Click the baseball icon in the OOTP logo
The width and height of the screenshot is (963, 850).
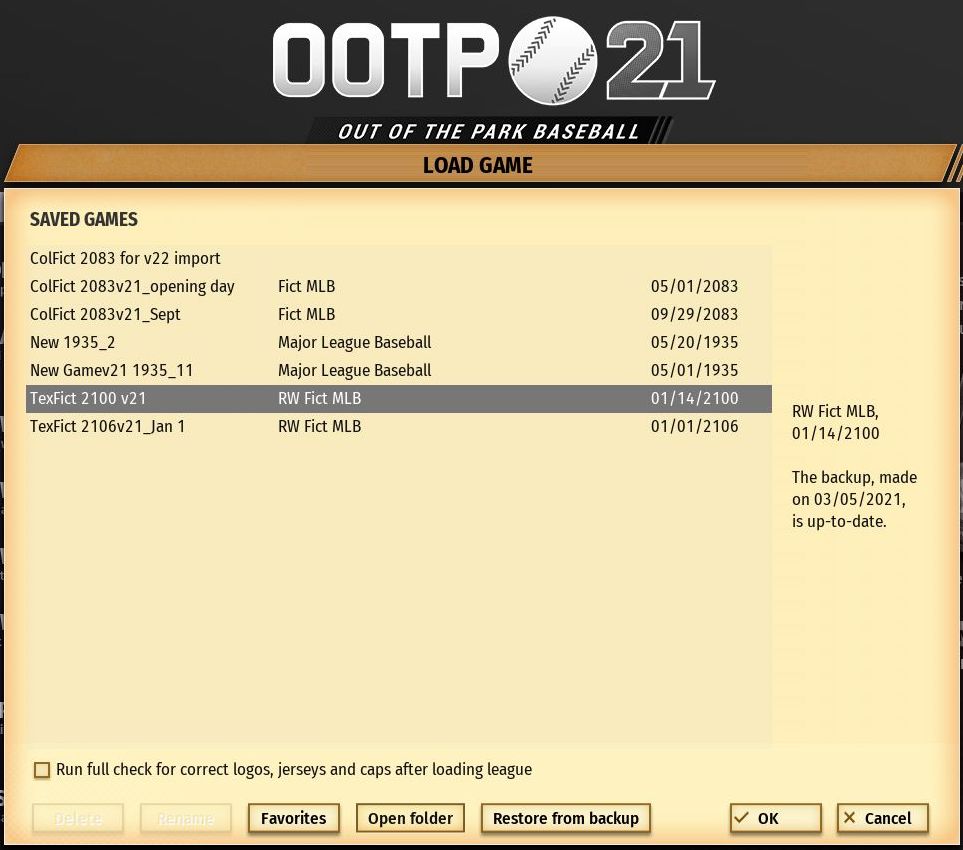tap(552, 61)
